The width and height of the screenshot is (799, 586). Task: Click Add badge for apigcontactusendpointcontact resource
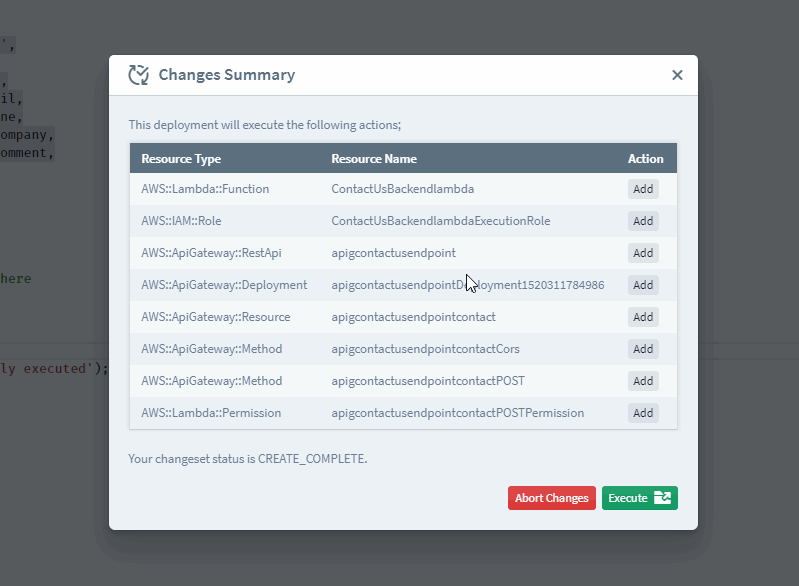(643, 317)
